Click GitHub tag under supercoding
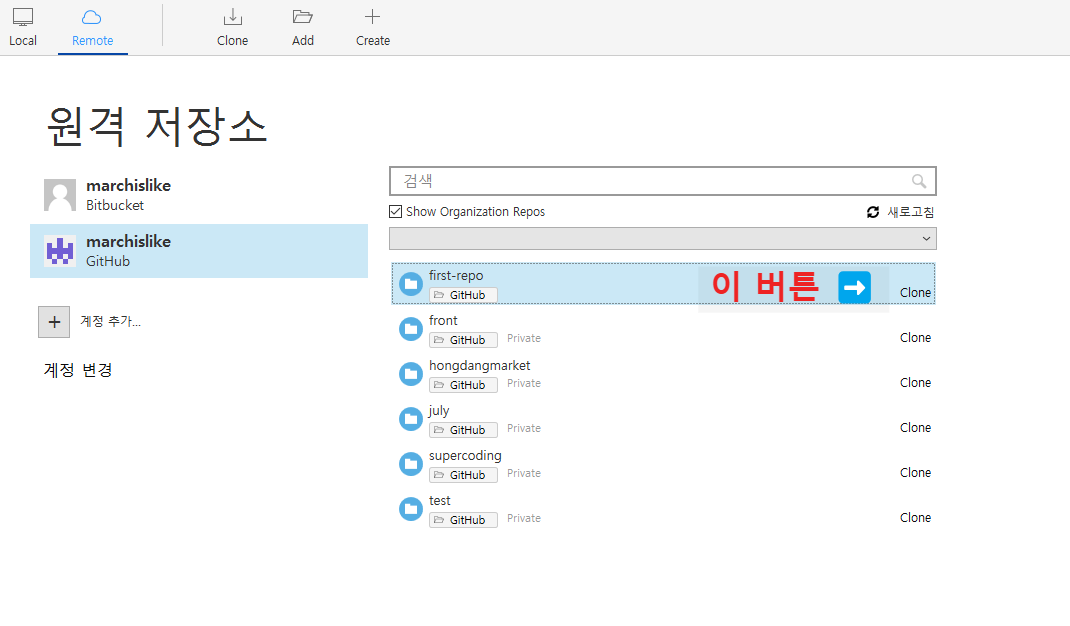Screen dimensions: 1070x626 [463, 475]
